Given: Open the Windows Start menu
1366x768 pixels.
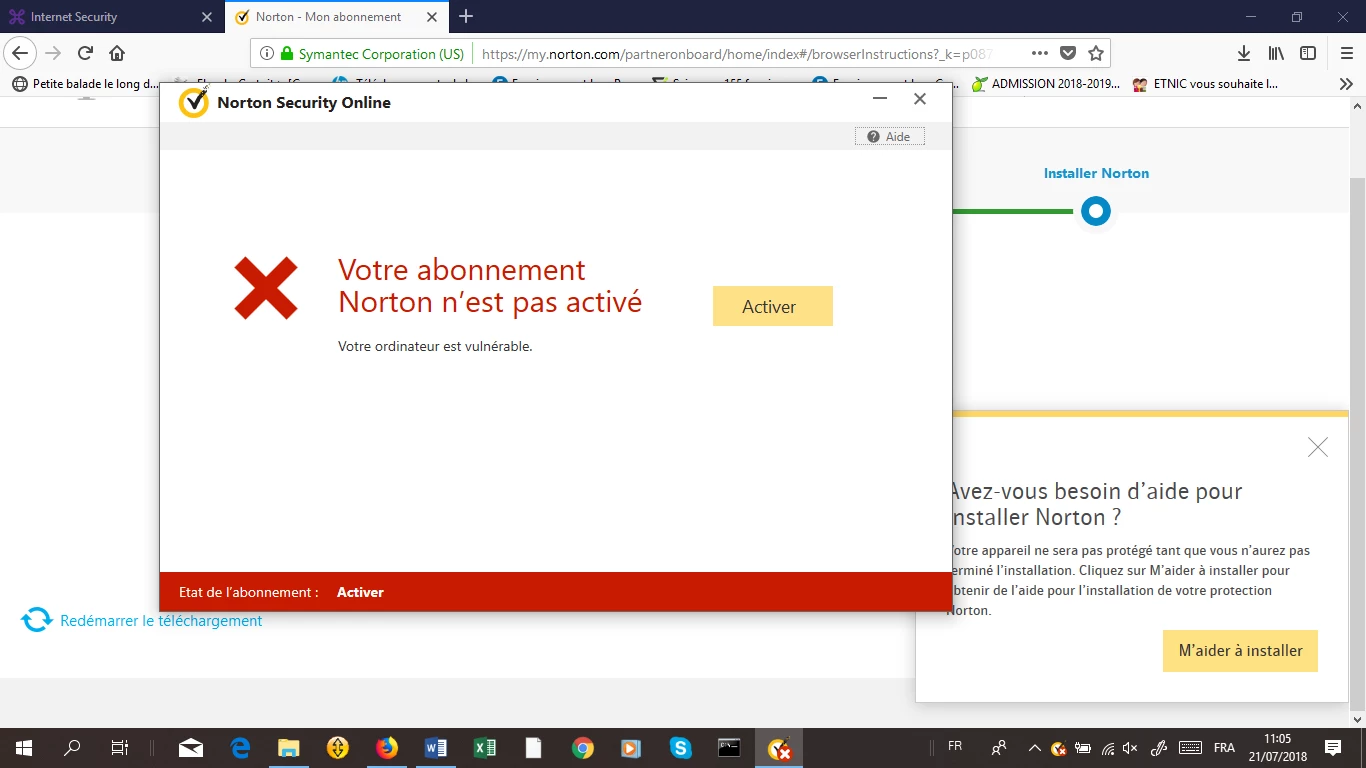Looking at the screenshot, I should 24,748.
